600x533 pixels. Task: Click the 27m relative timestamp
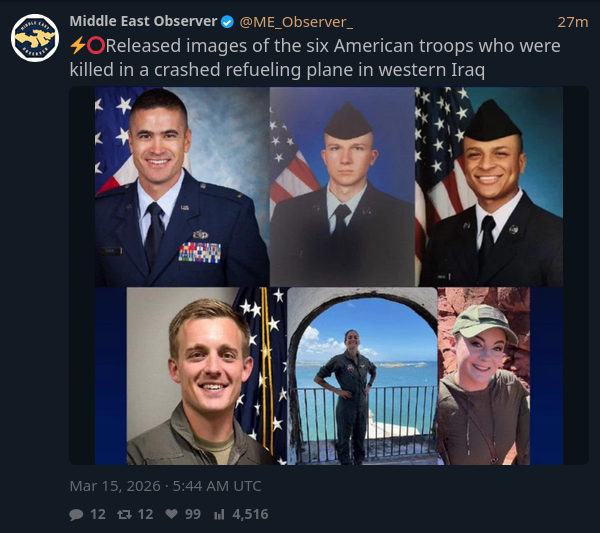click(x=572, y=21)
